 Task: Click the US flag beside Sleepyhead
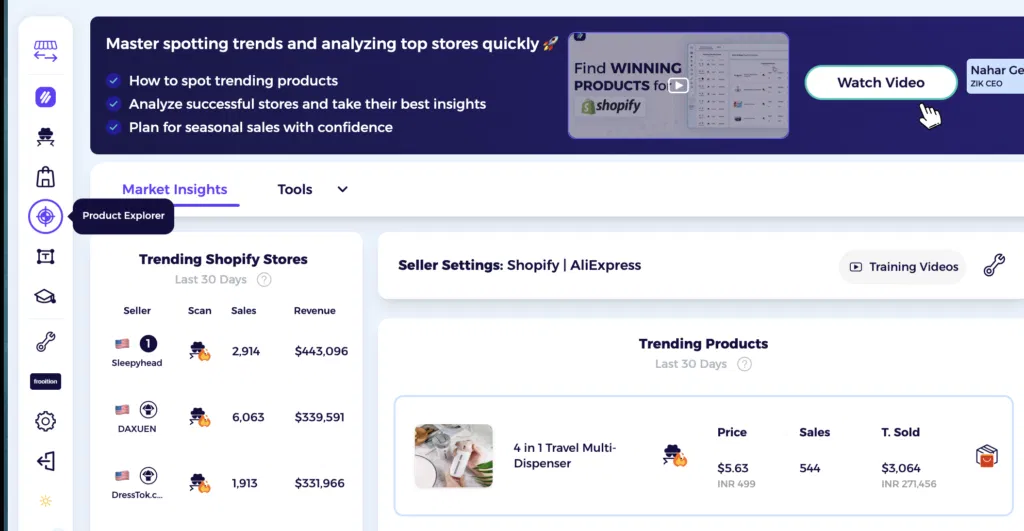[122, 344]
